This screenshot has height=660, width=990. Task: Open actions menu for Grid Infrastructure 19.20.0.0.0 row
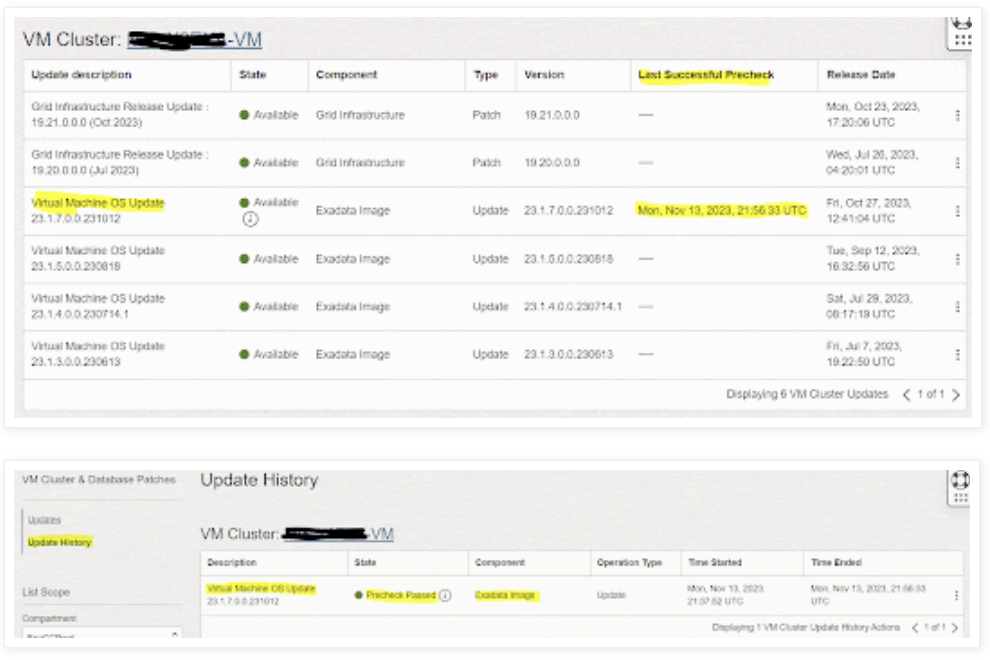[x=957, y=162]
